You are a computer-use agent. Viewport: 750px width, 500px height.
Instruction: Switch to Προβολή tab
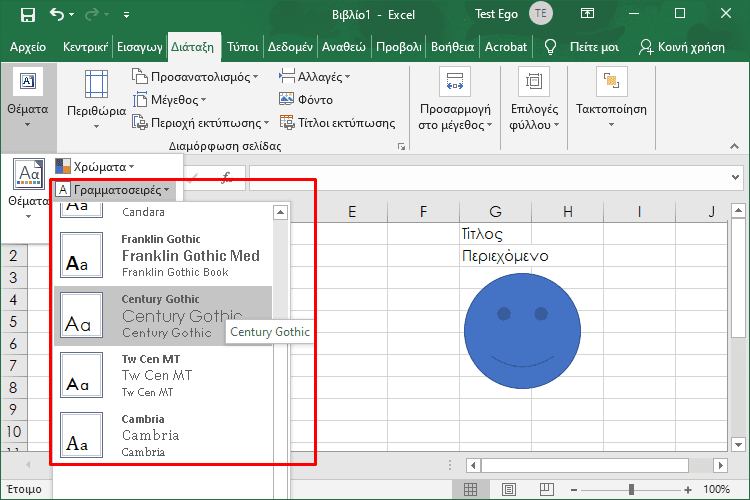click(x=399, y=47)
